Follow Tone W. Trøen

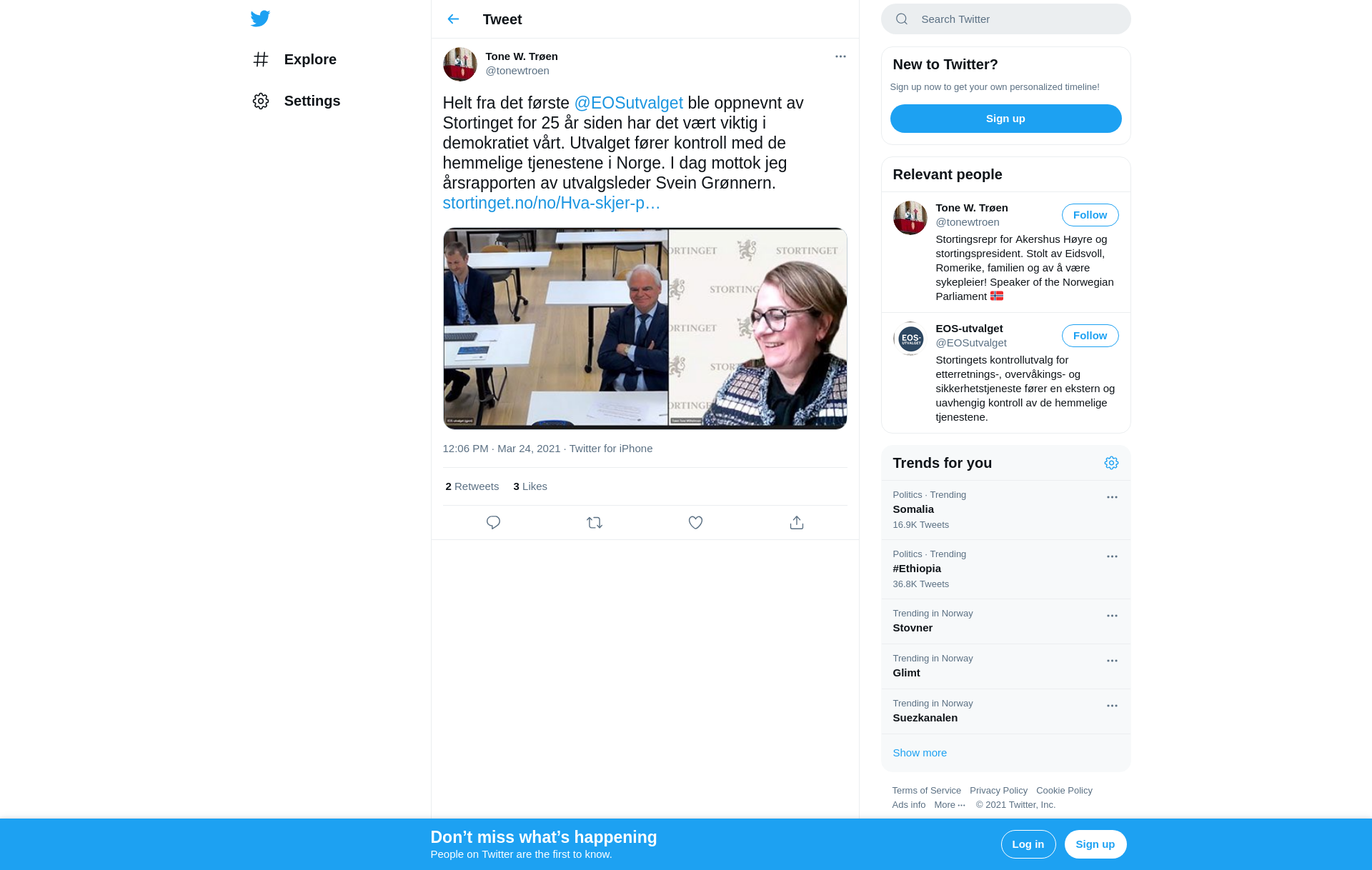[x=1090, y=215]
